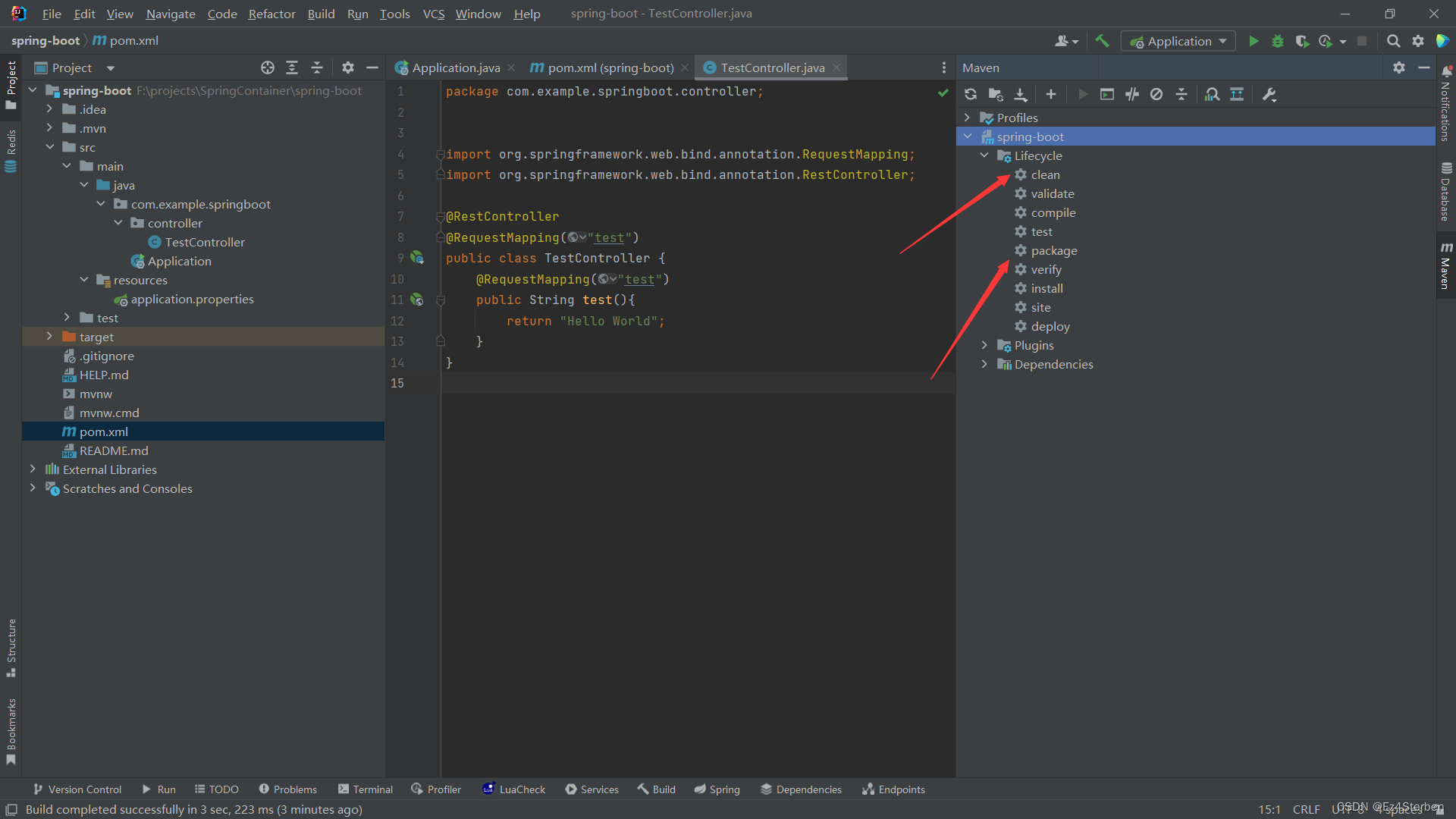Reload all Maven projects
The height and width of the screenshot is (819, 1456).
pos(971,95)
